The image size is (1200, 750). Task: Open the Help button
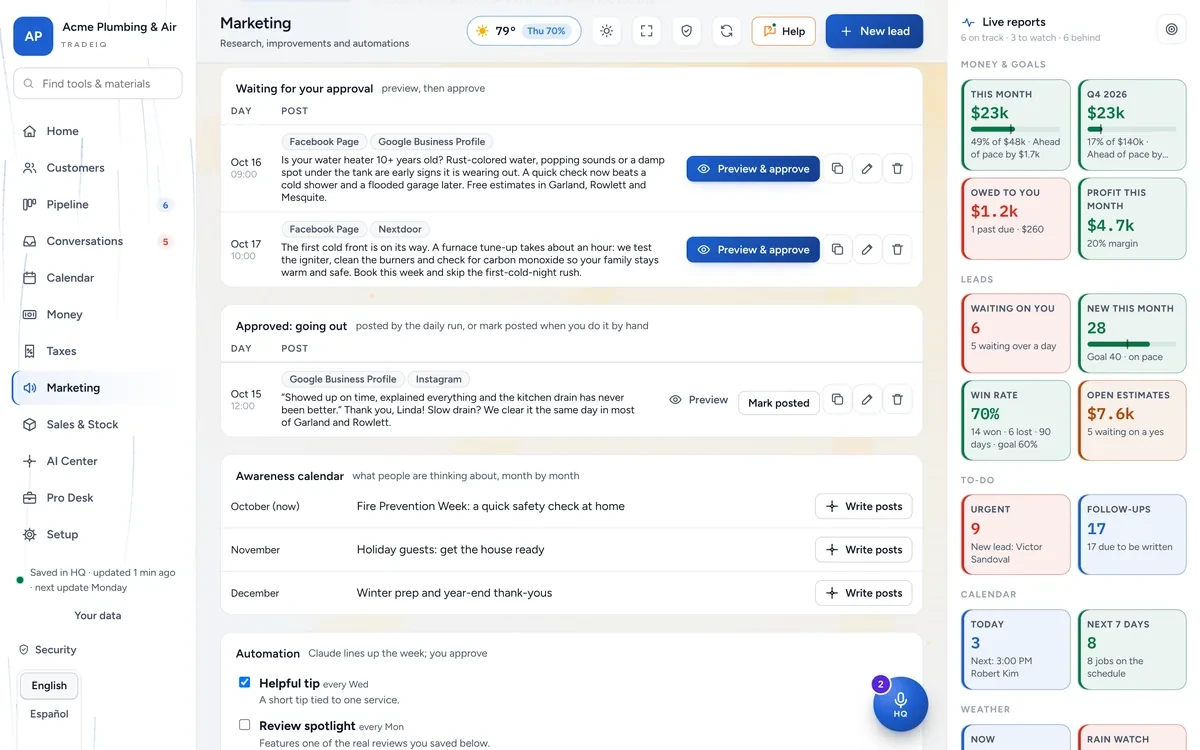[784, 31]
